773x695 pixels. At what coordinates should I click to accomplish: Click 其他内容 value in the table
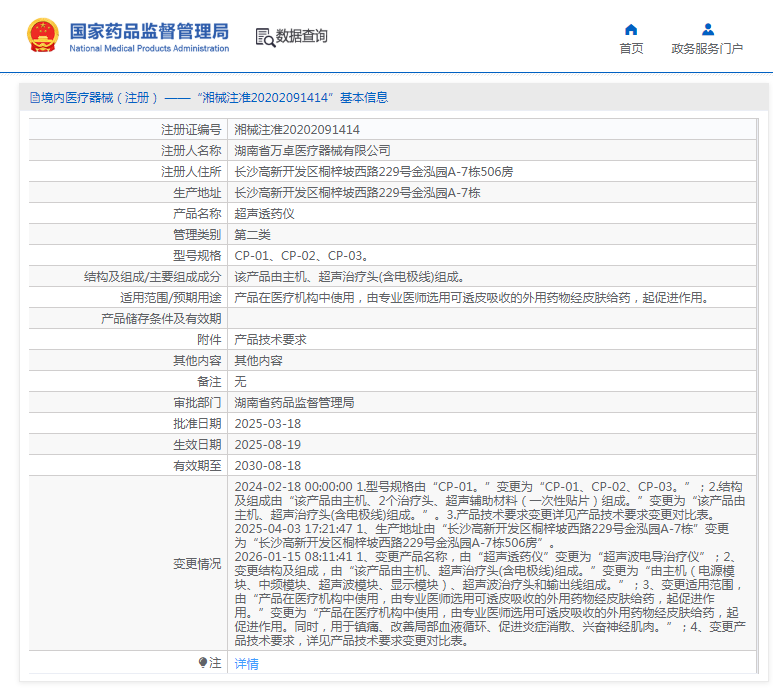coord(258,361)
